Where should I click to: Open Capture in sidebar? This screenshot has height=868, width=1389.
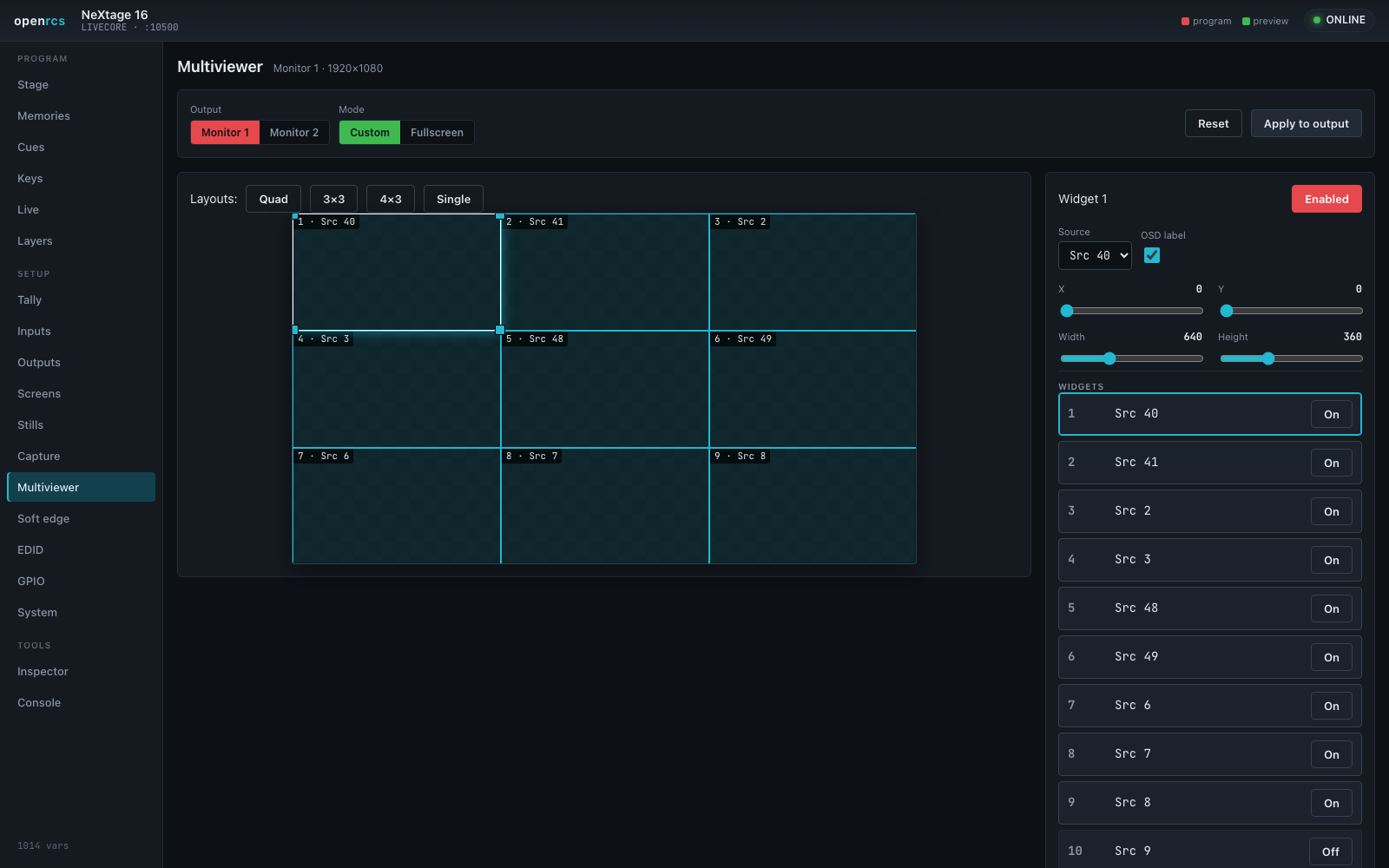click(81, 456)
